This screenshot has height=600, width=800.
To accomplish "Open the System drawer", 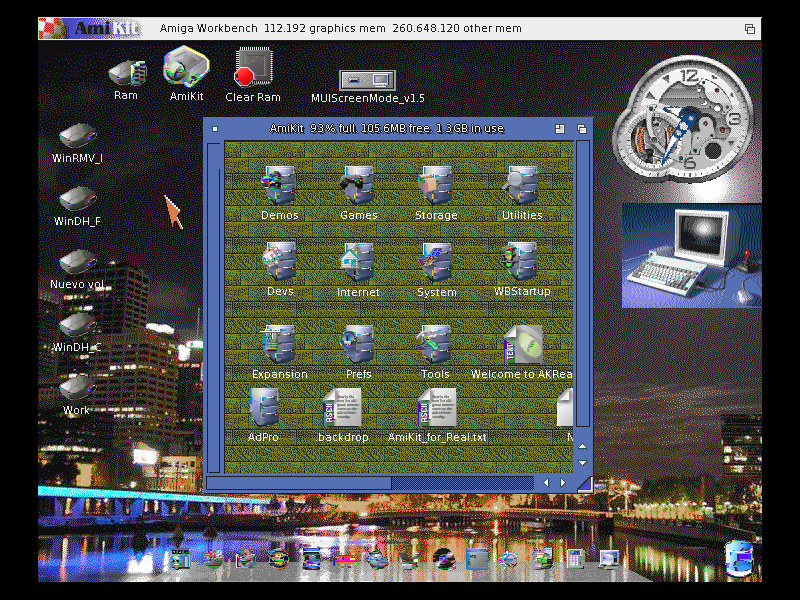I will 436,262.
